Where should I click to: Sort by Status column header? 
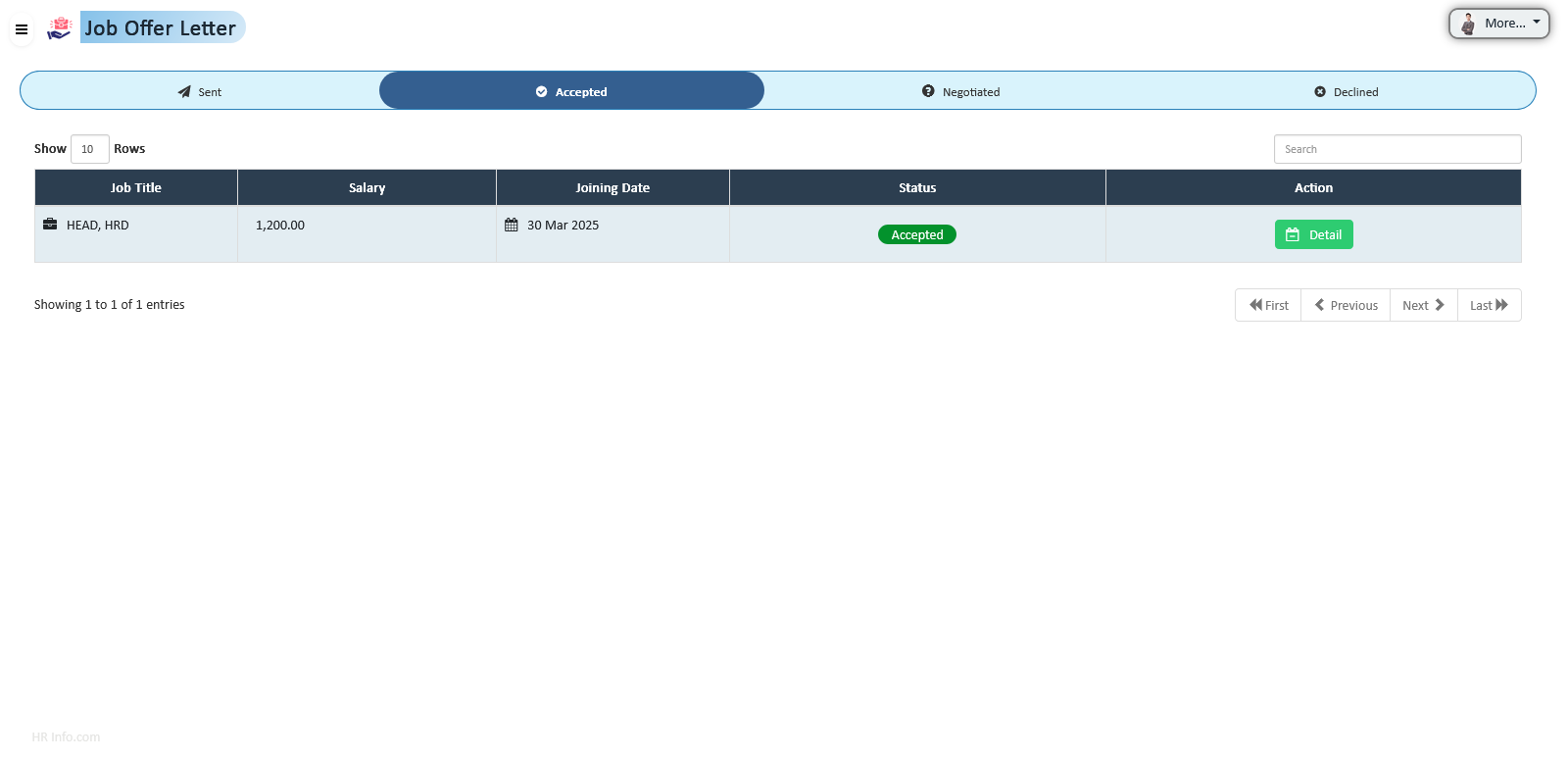[x=917, y=187]
